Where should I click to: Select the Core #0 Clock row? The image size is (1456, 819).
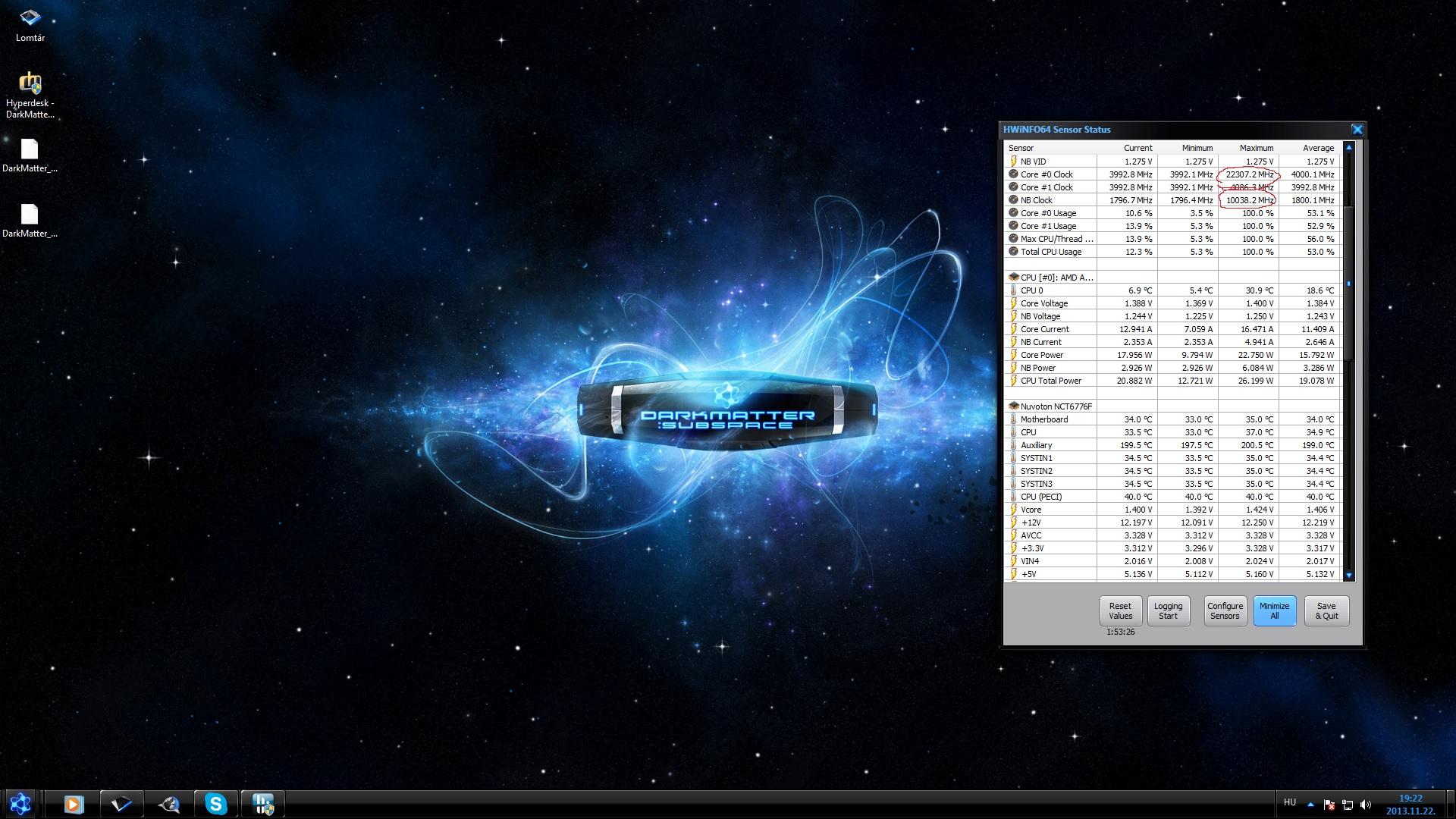click(1173, 174)
